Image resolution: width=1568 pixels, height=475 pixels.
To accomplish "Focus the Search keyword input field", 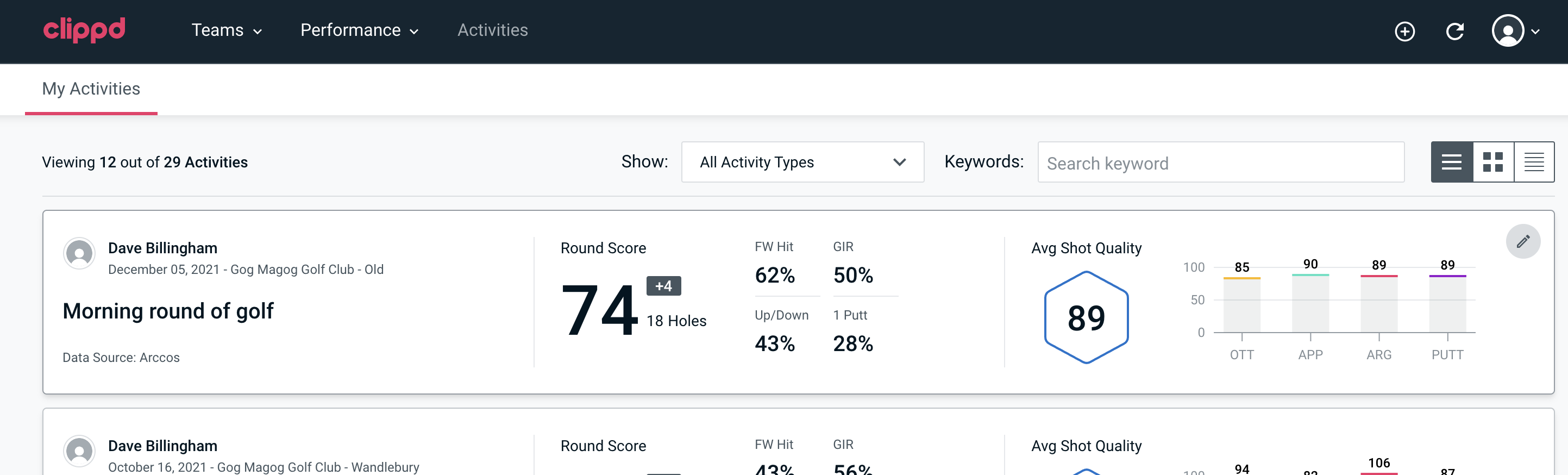I will pyautogui.click(x=1220, y=162).
